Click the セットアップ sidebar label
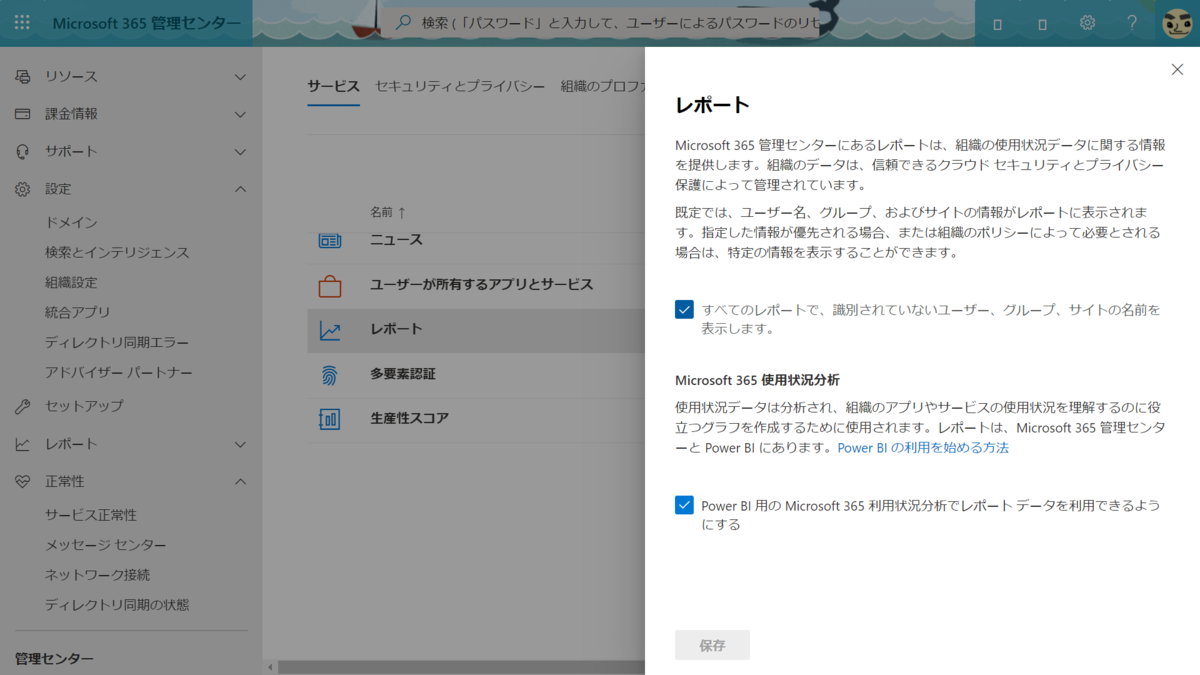The image size is (1200, 675). [x=84, y=406]
